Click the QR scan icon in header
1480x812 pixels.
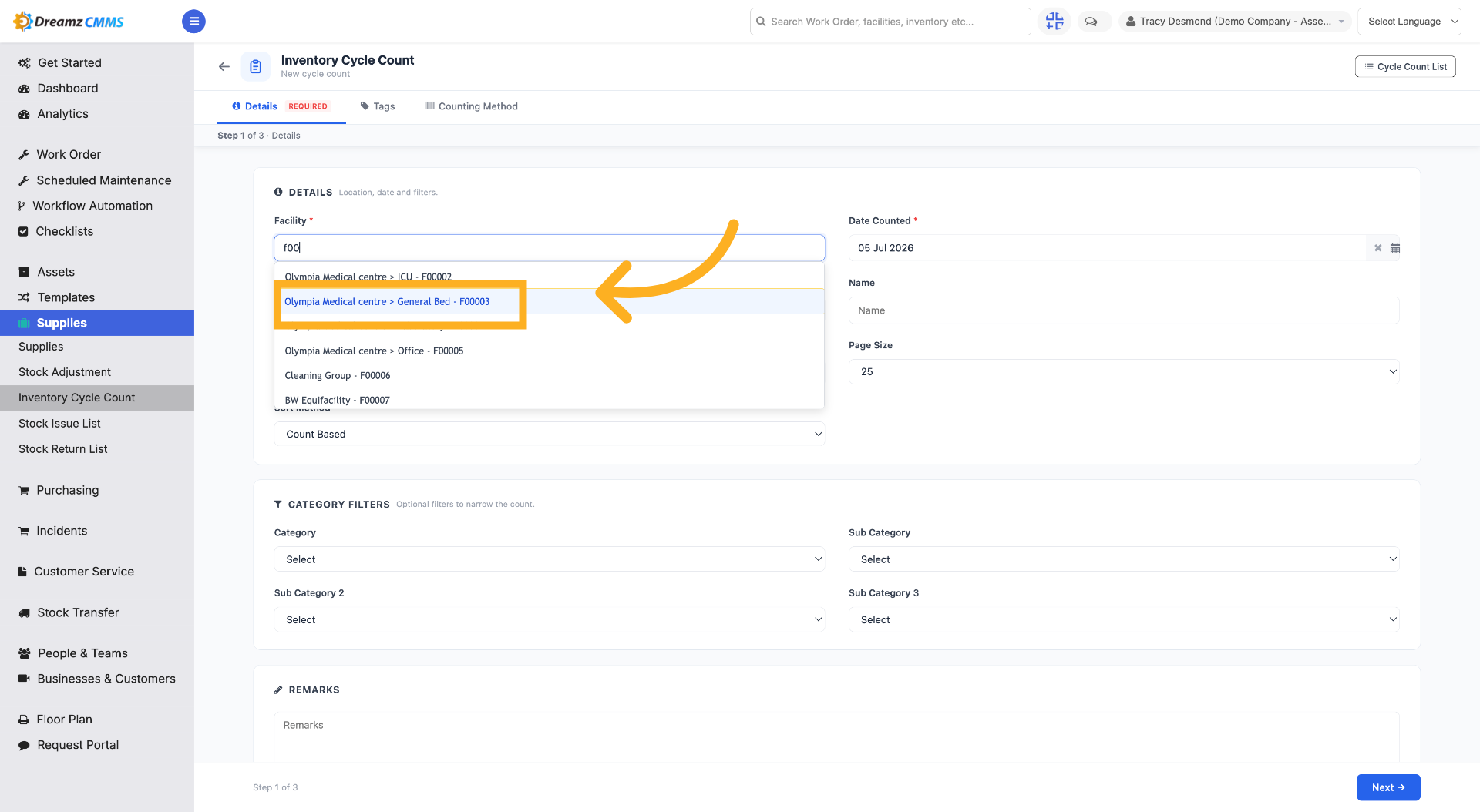tap(1054, 22)
